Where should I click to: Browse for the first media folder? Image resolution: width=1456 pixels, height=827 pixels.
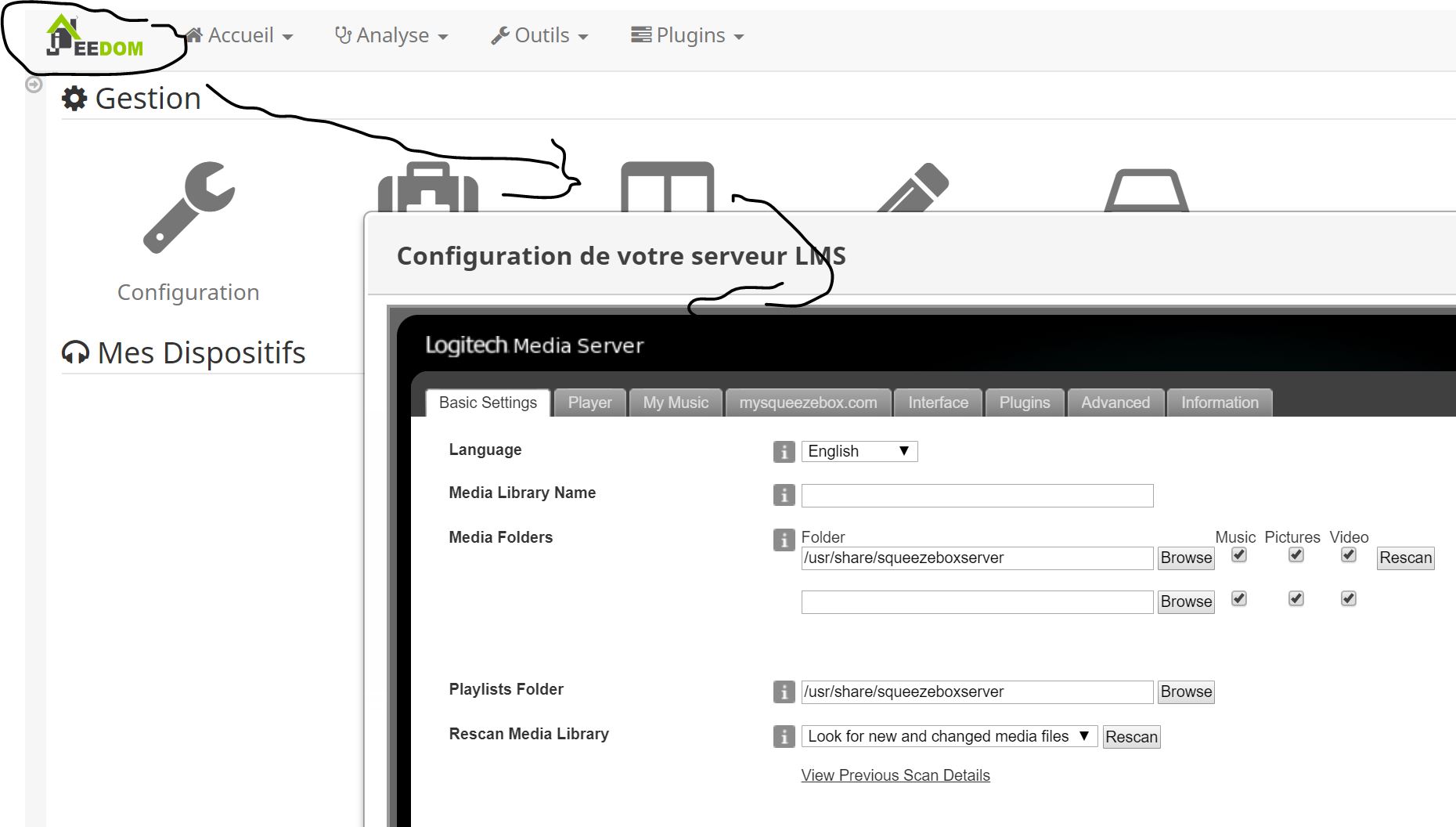tap(1186, 558)
